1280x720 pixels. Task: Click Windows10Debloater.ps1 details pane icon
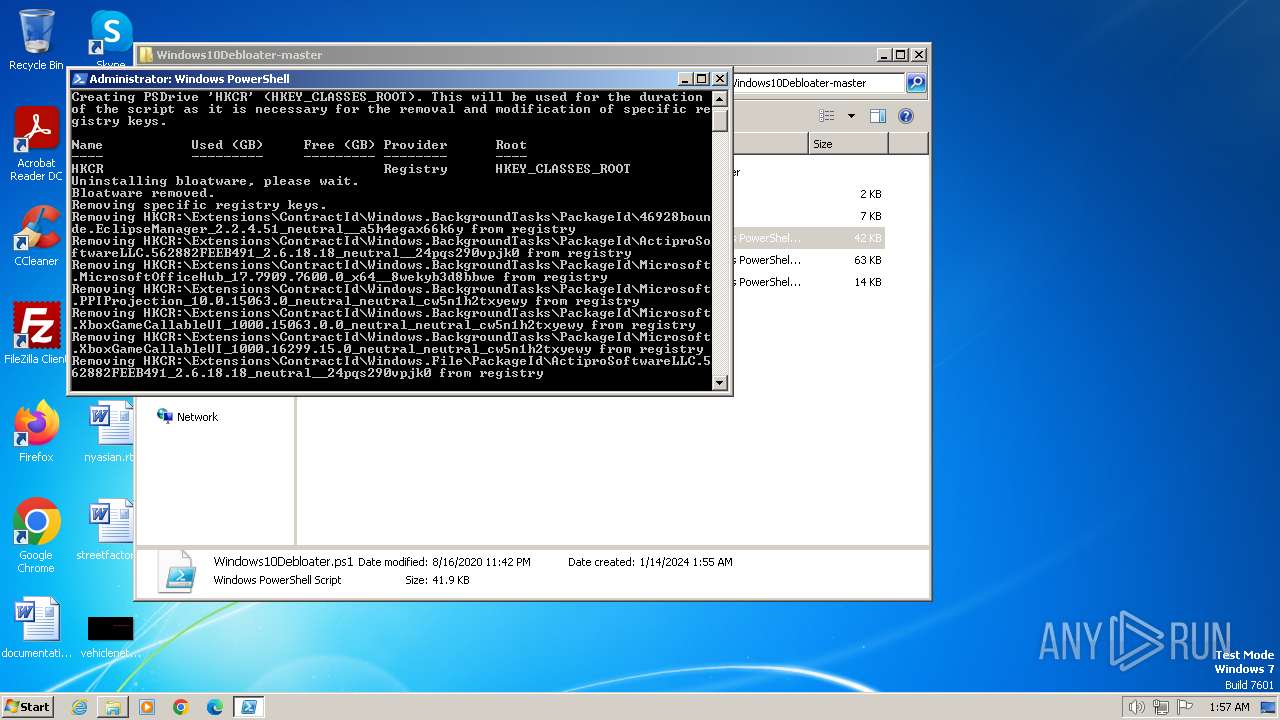179,572
